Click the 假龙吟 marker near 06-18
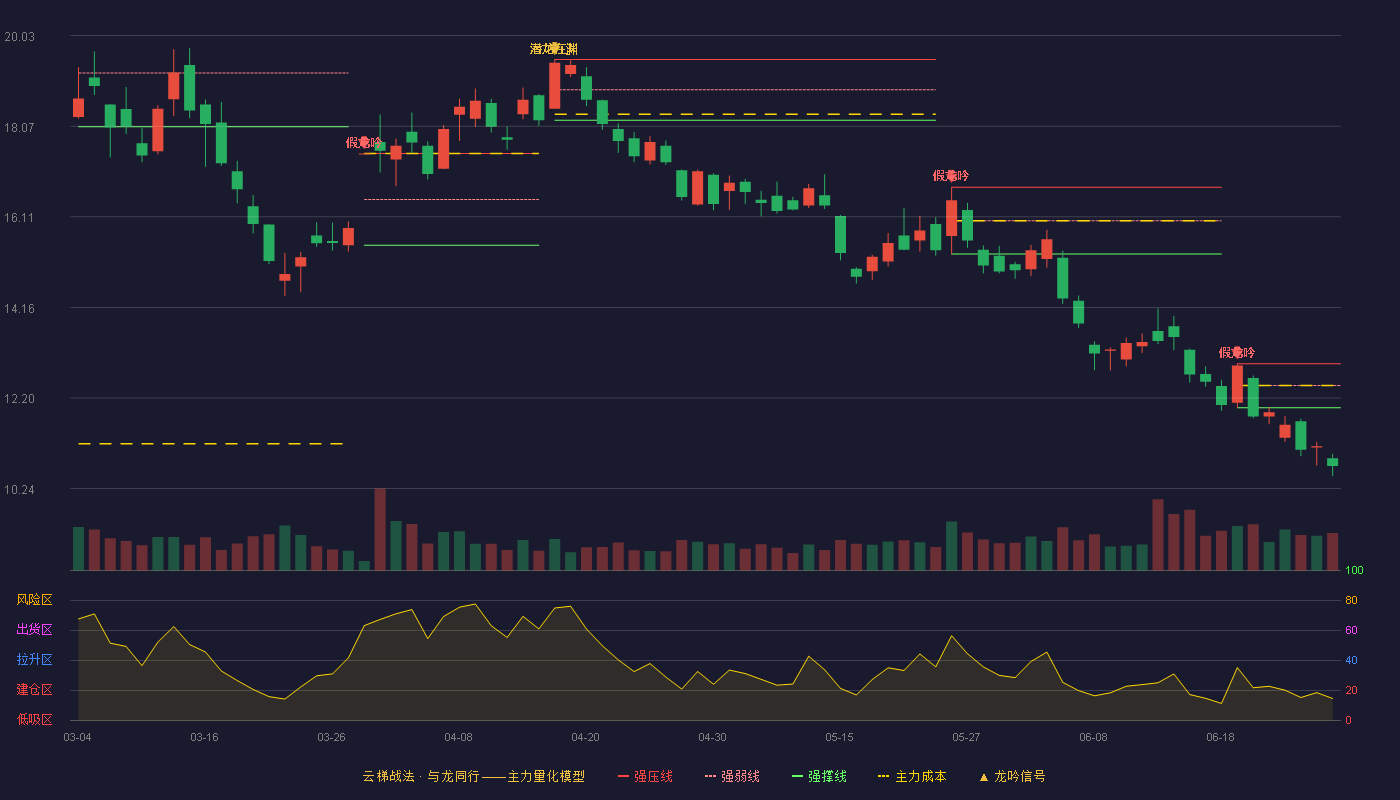The image size is (1400, 800). pyautogui.click(x=1237, y=352)
